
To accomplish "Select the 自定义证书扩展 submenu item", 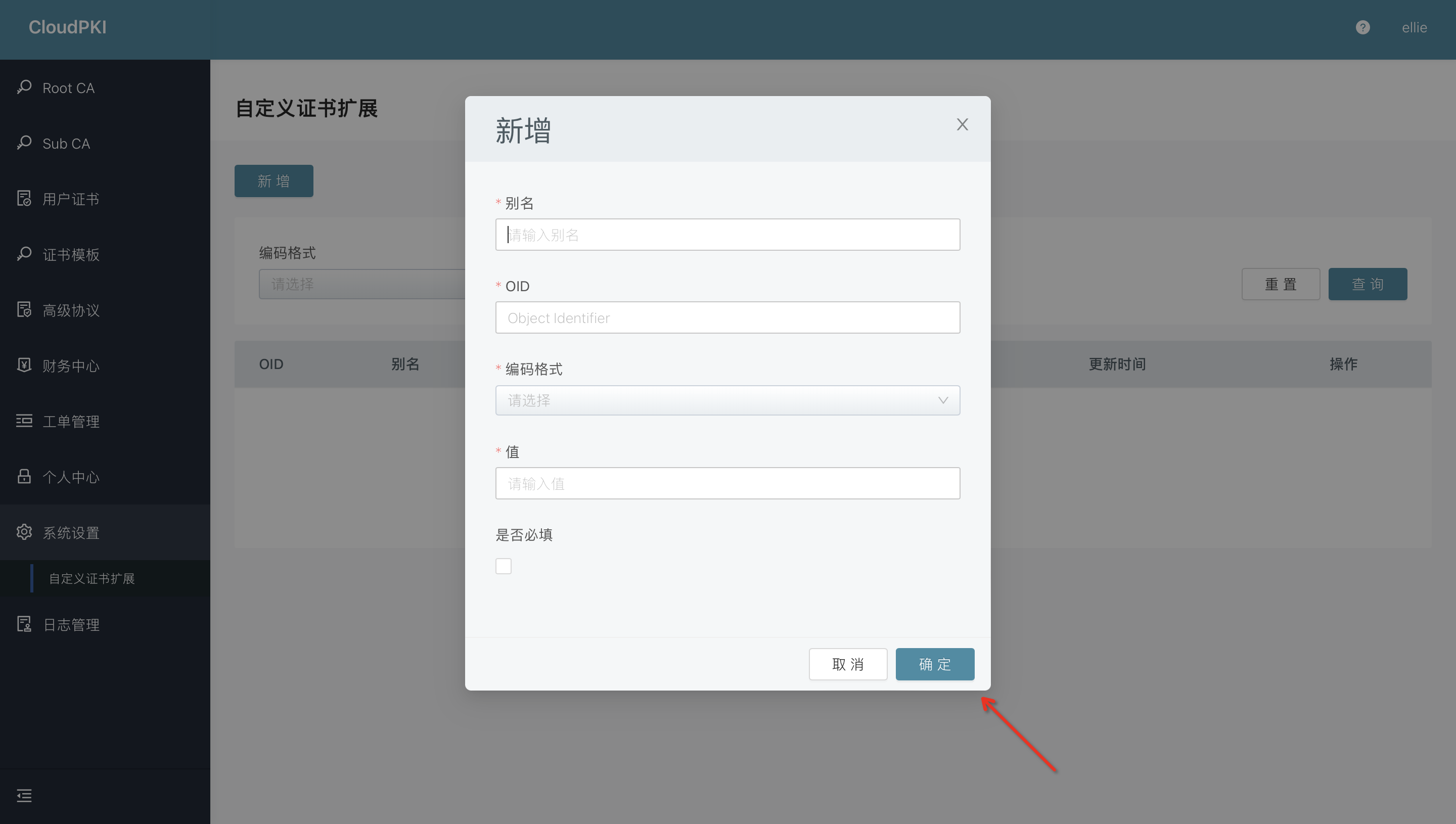I will (x=92, y=578).
